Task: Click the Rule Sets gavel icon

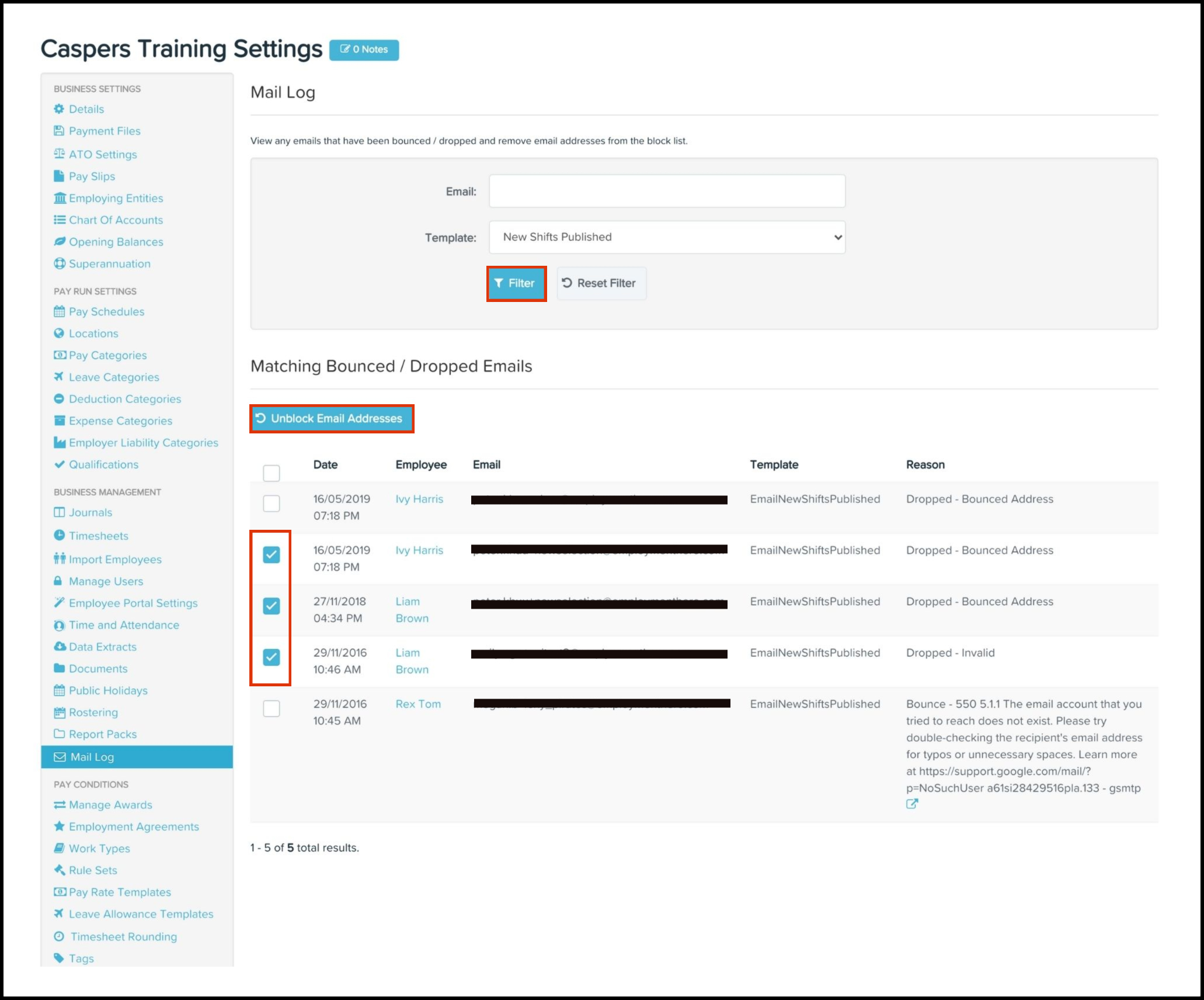Action: pos(59,870)
